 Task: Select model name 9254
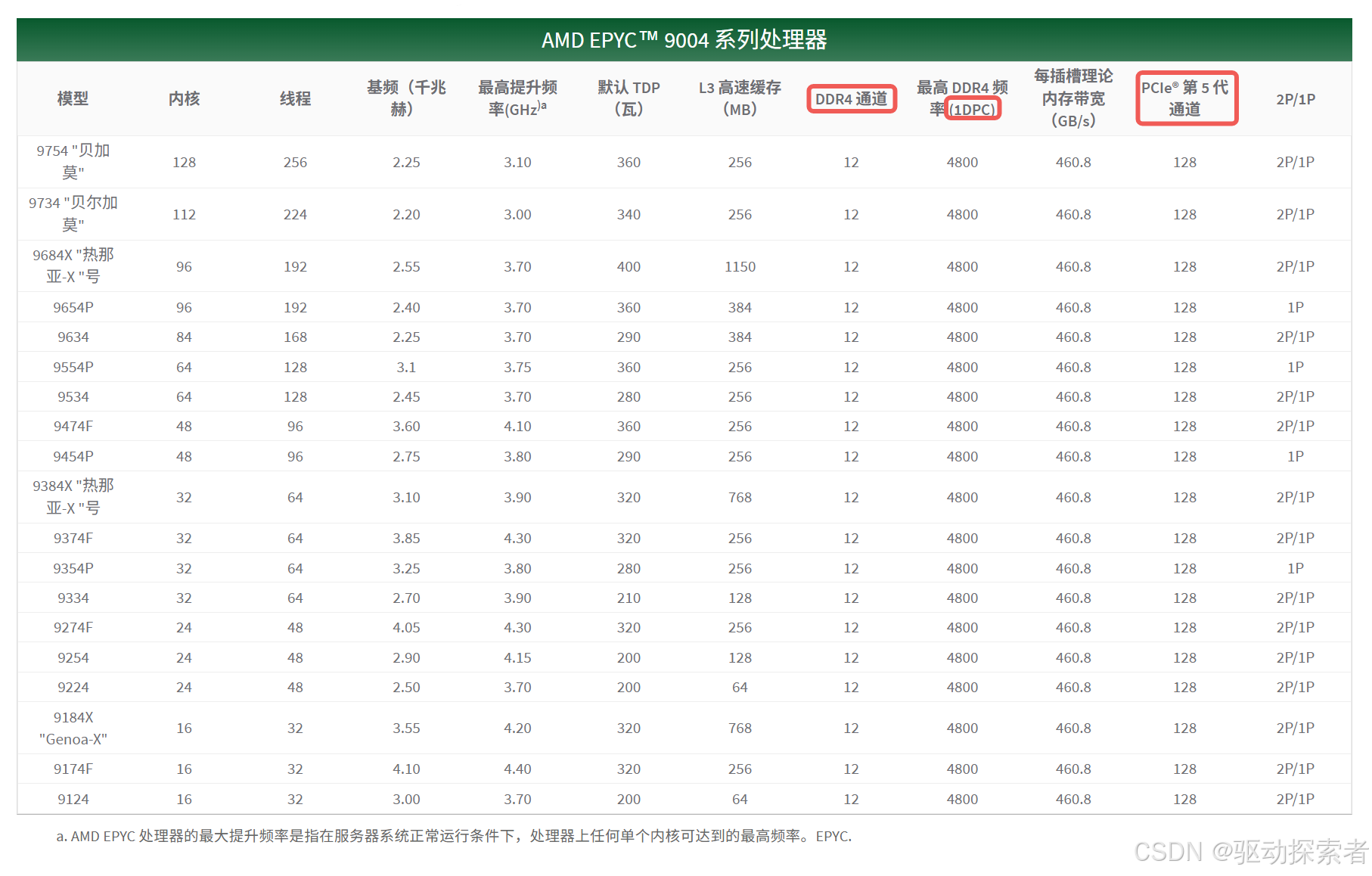(x=73, y=657)
